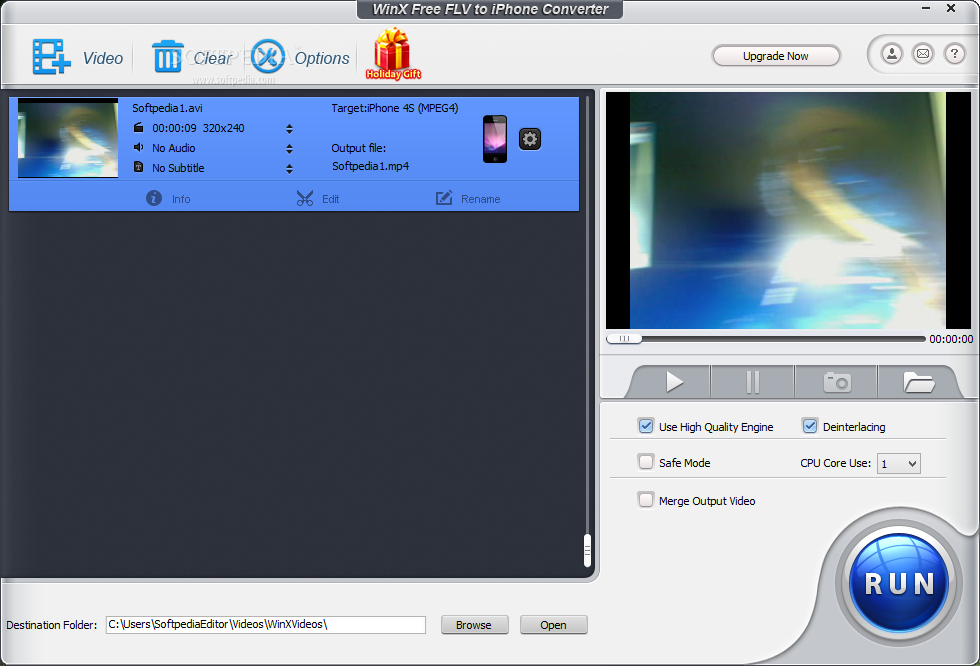
Task: Click the email envelope icon
Action: coord(923,54)
